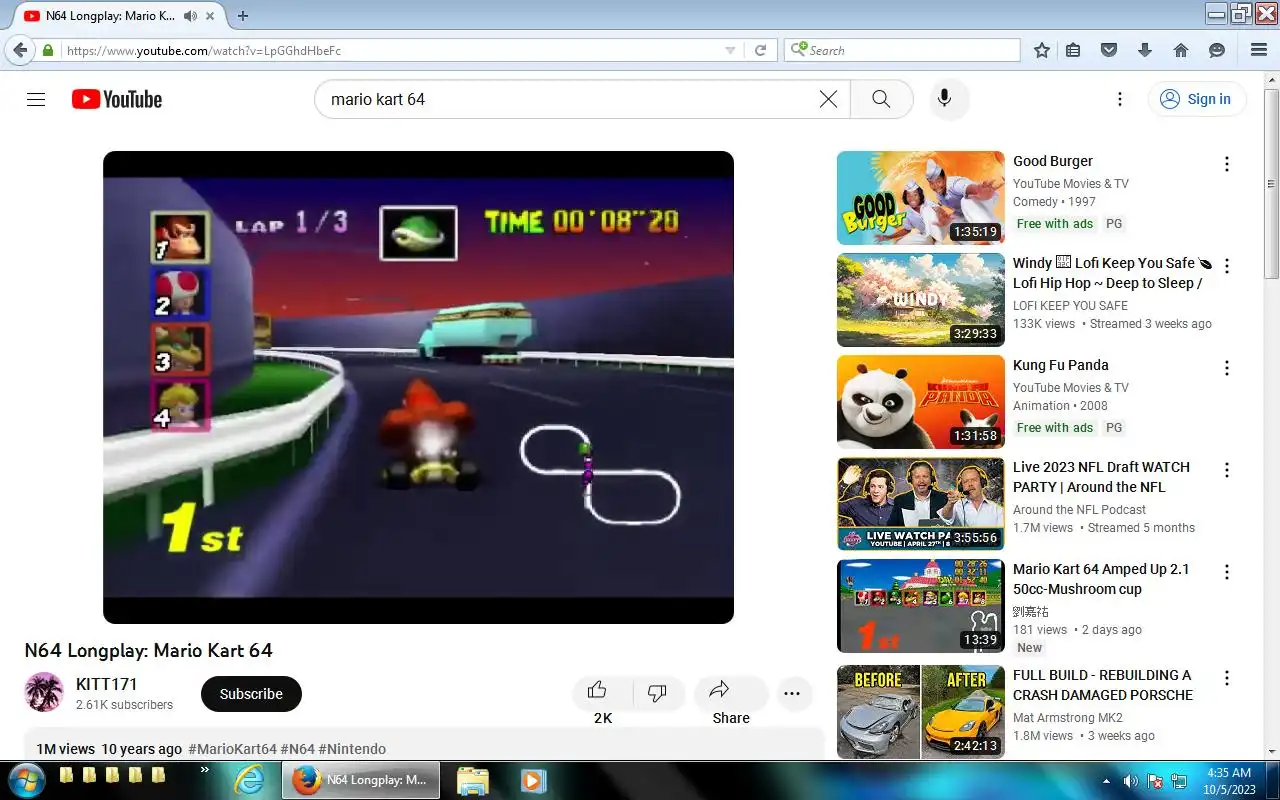This screenshot has width=1280, height=800.
Task: Start voice search with the microphone icon
Action: pyautogui.click(x=944, y=99)
